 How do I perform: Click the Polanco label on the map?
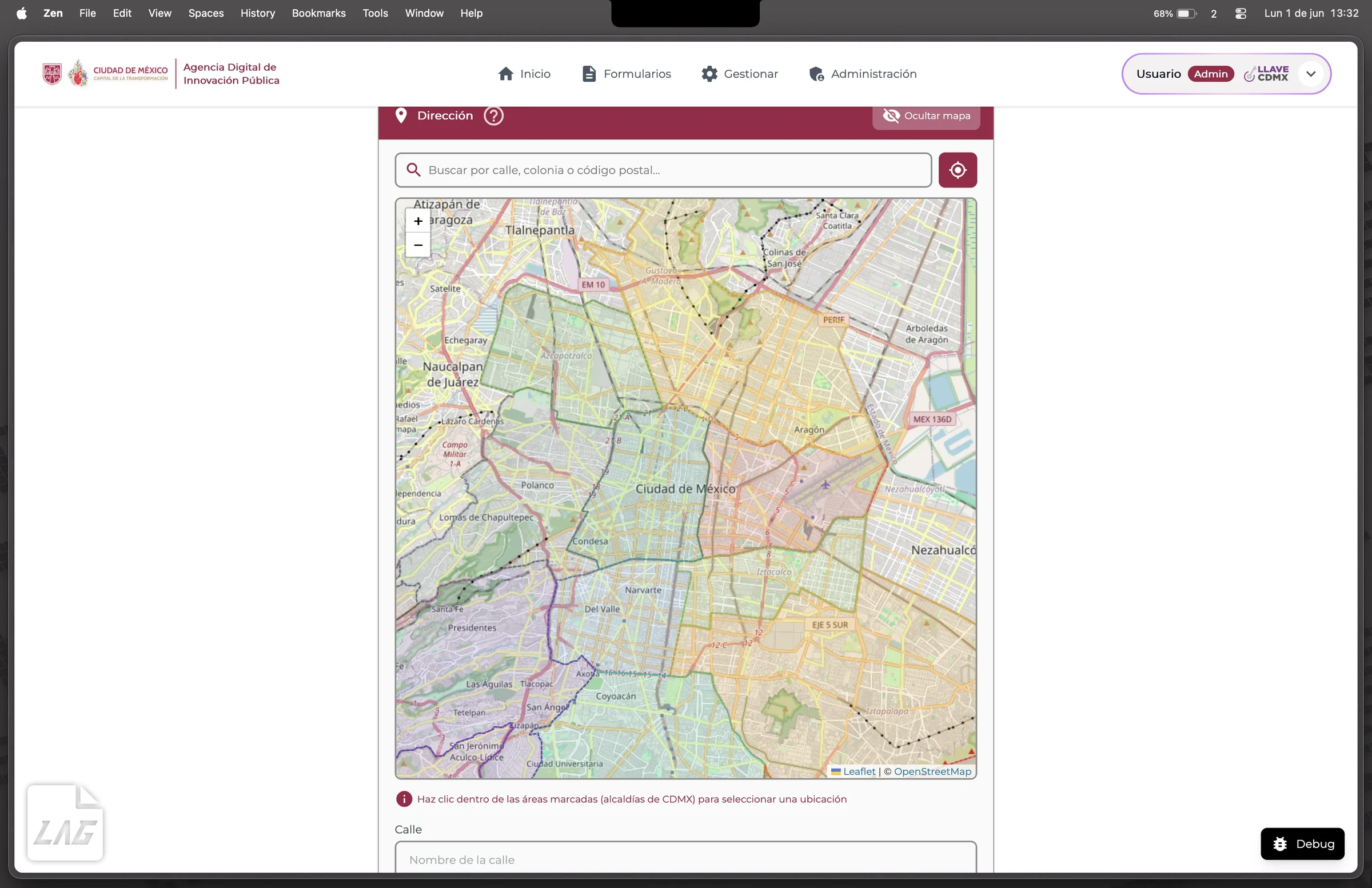pos(537,485)
